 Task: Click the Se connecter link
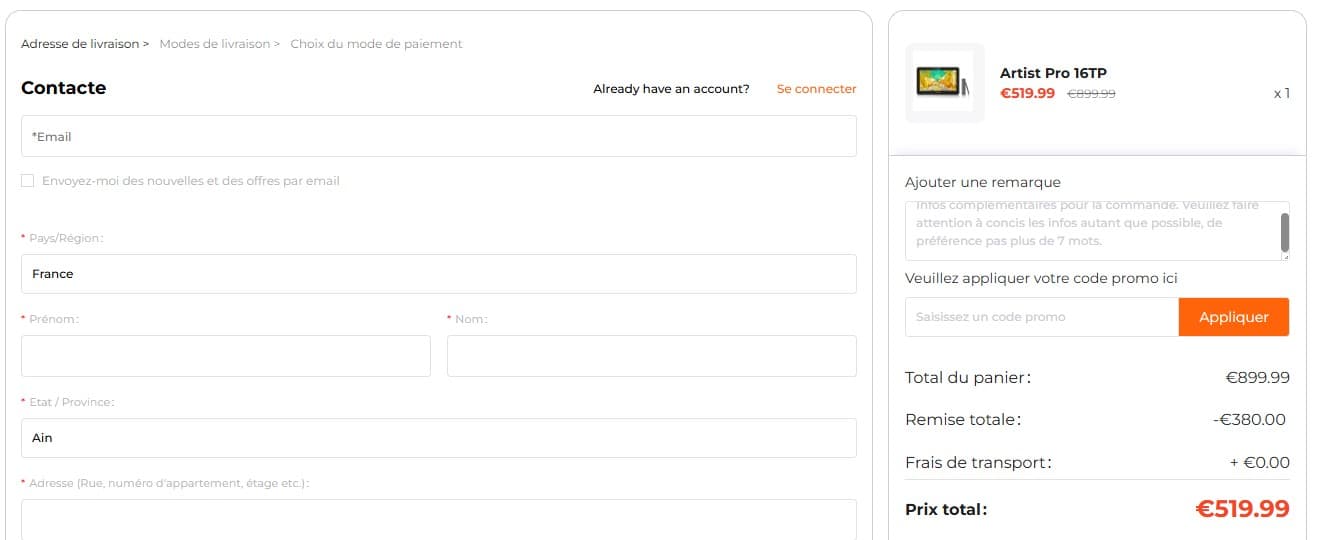tap(816, 89)
